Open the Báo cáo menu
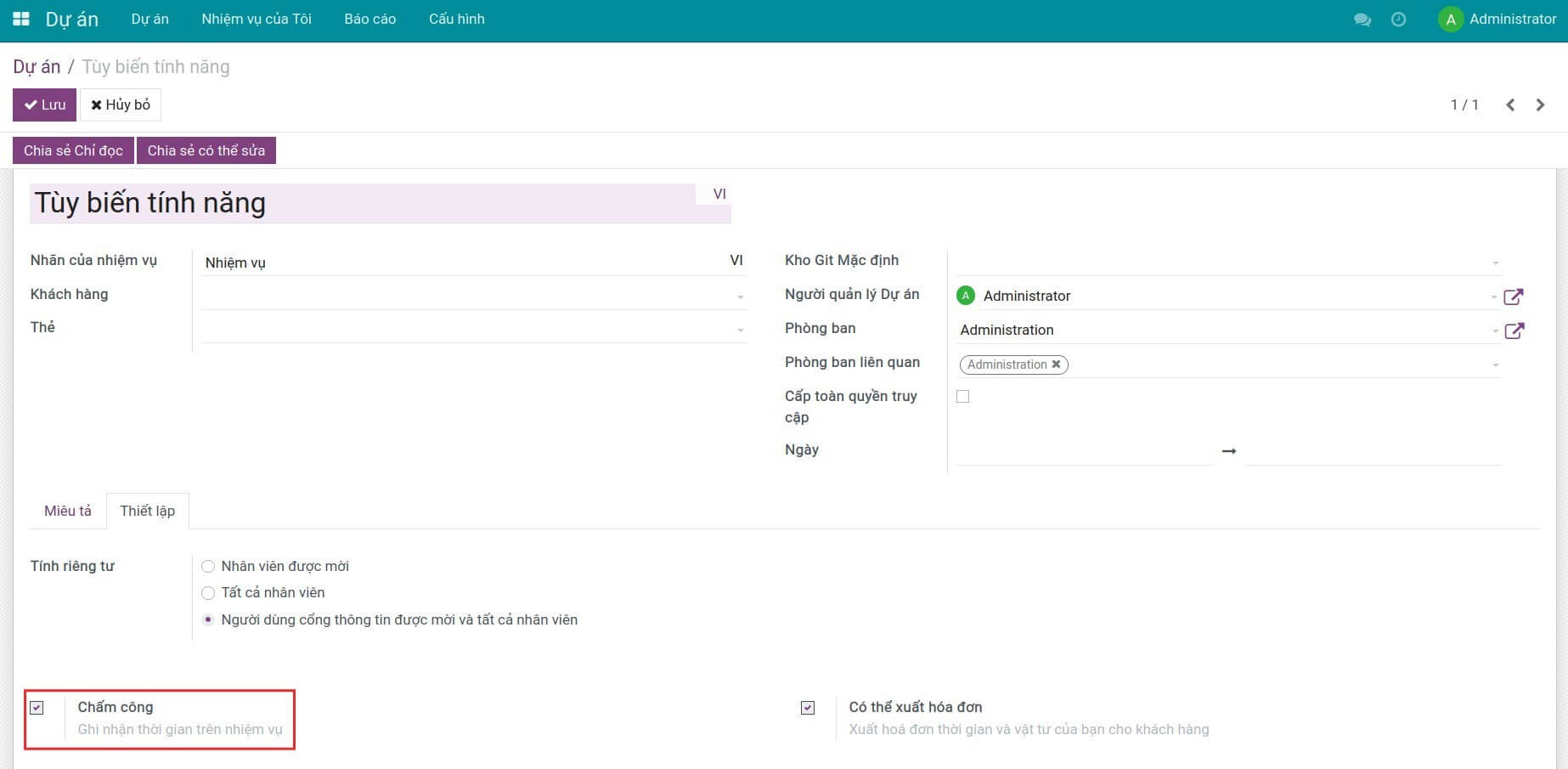 [x=369, y=19]
